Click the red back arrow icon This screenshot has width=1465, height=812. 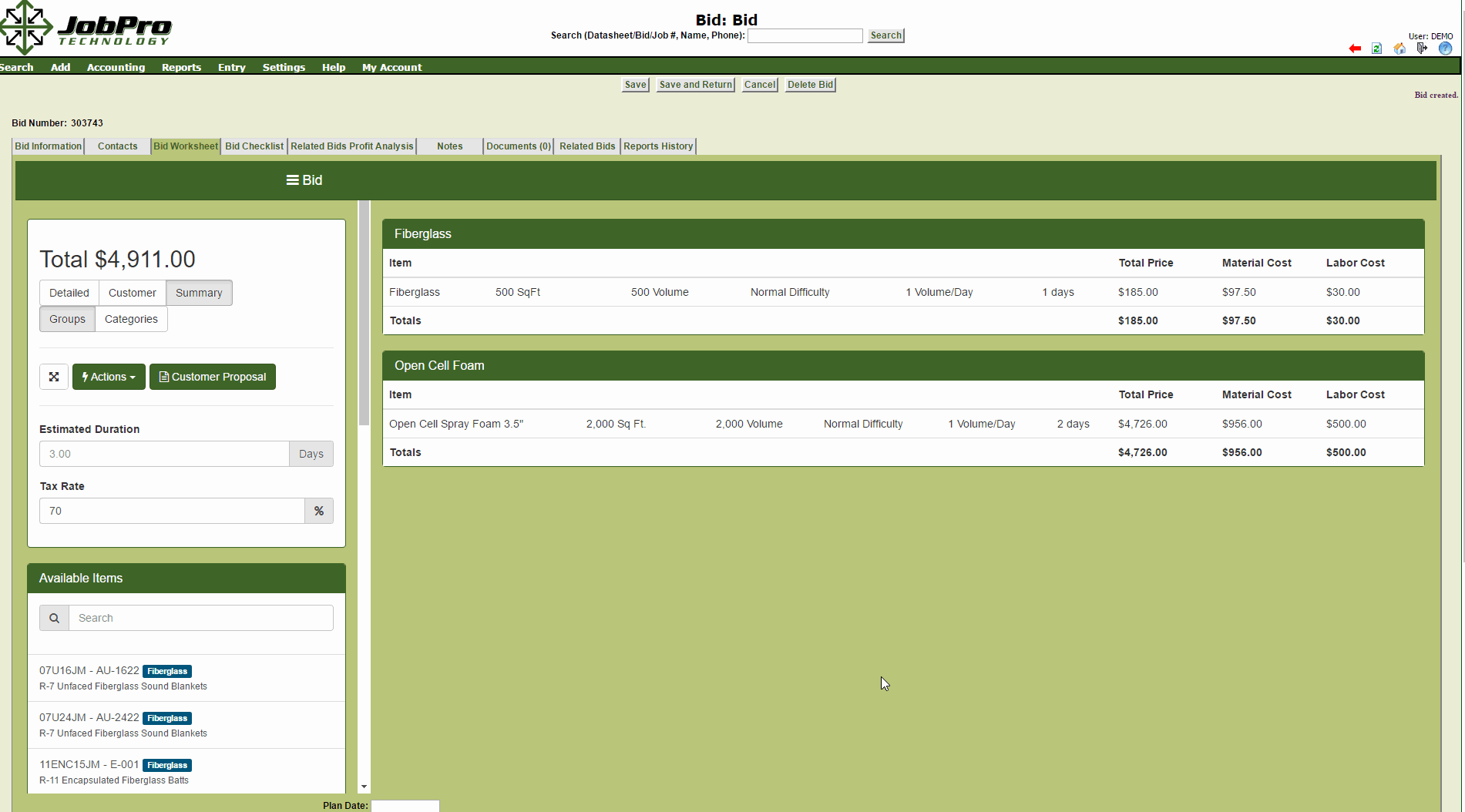[x=1355, y=48]
